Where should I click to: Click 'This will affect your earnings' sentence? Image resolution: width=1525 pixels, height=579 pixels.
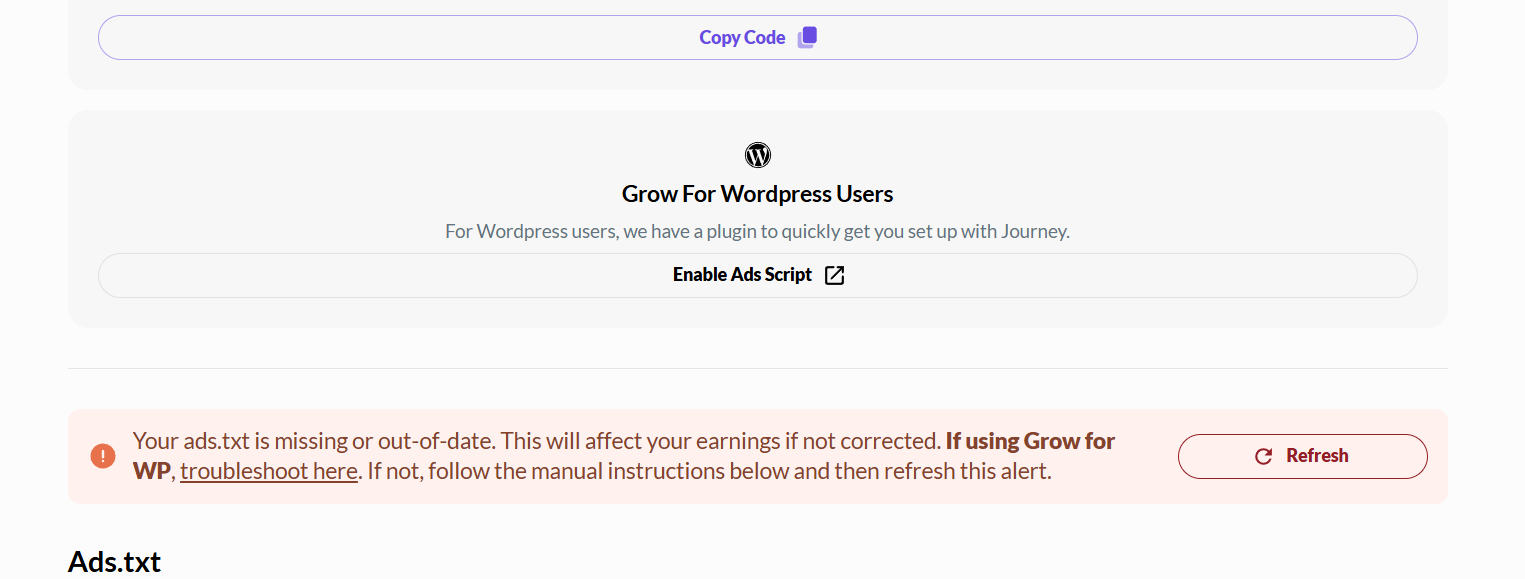pyautogui.click(x=720, y=441)
